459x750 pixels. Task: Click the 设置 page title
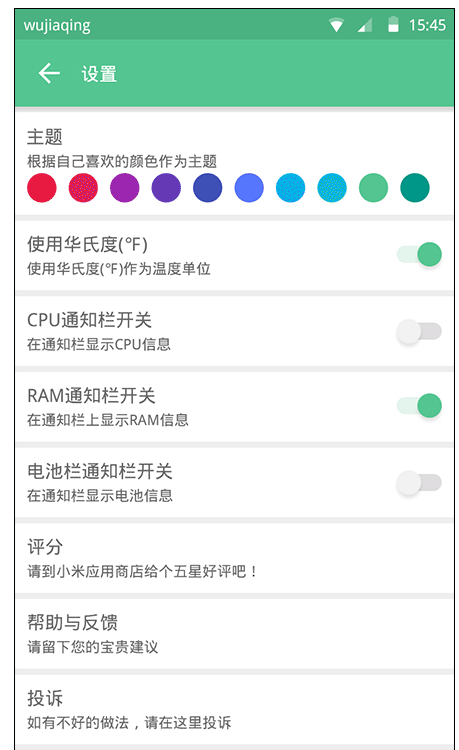click(x=99, y=74)
